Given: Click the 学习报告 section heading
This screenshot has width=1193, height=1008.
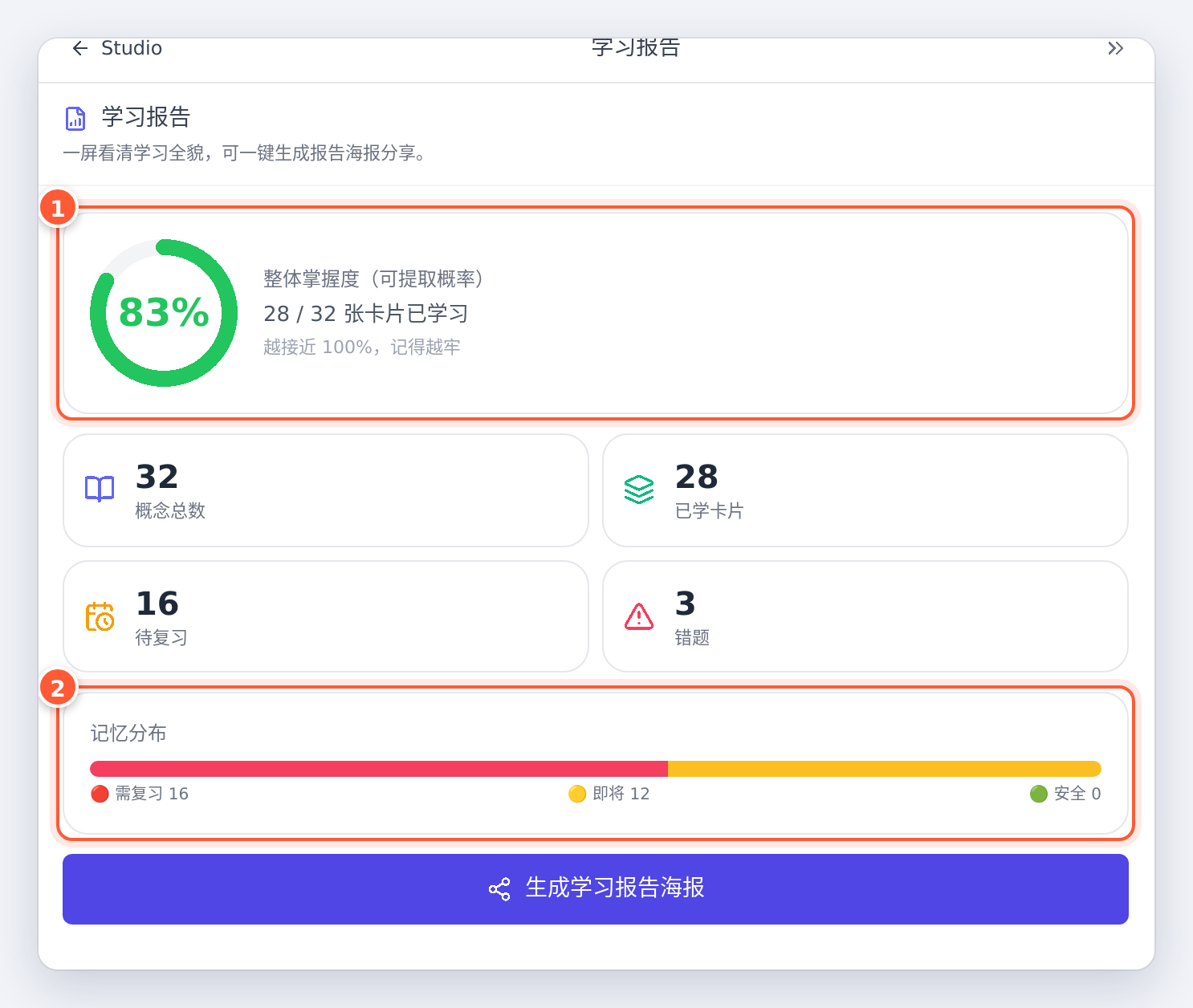Looking at the screenshot, I should coord(145,118).
